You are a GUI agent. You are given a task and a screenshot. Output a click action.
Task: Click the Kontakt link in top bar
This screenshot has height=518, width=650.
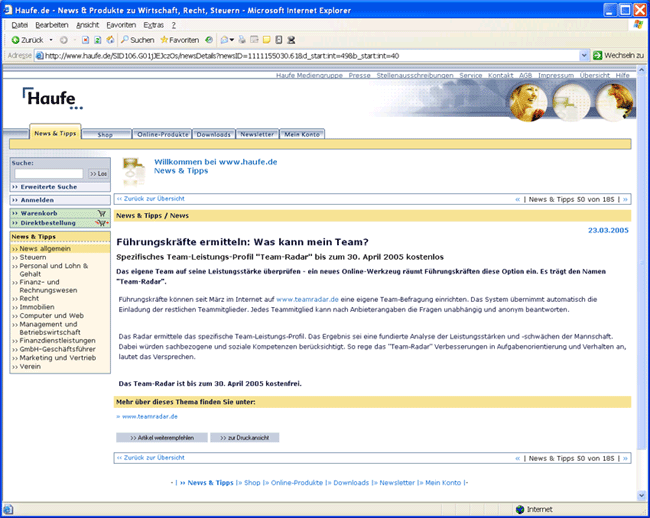click(x=500, y=75)
